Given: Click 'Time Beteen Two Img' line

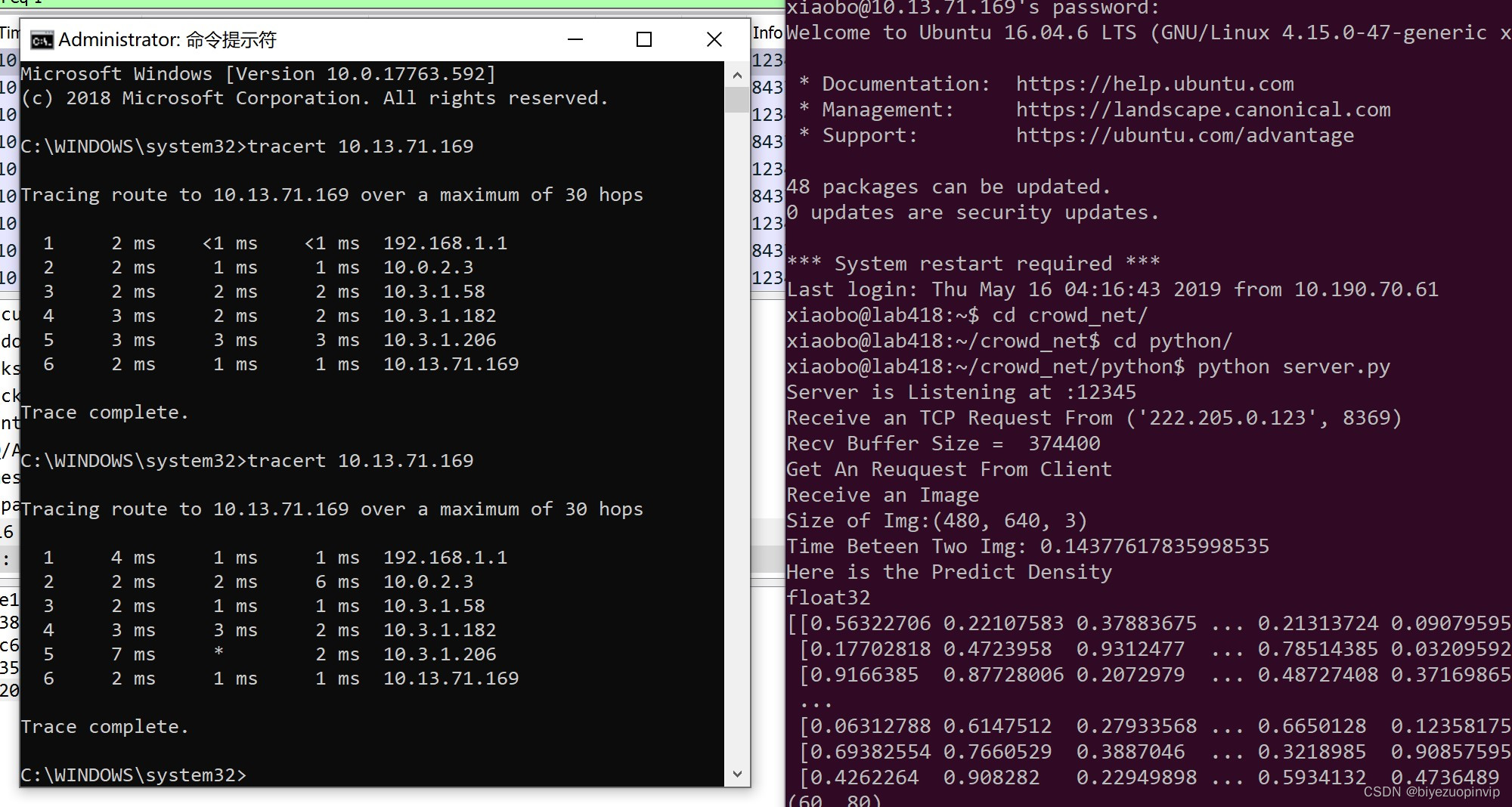Looking at the screenshot, I should (x=1027, y=546).
